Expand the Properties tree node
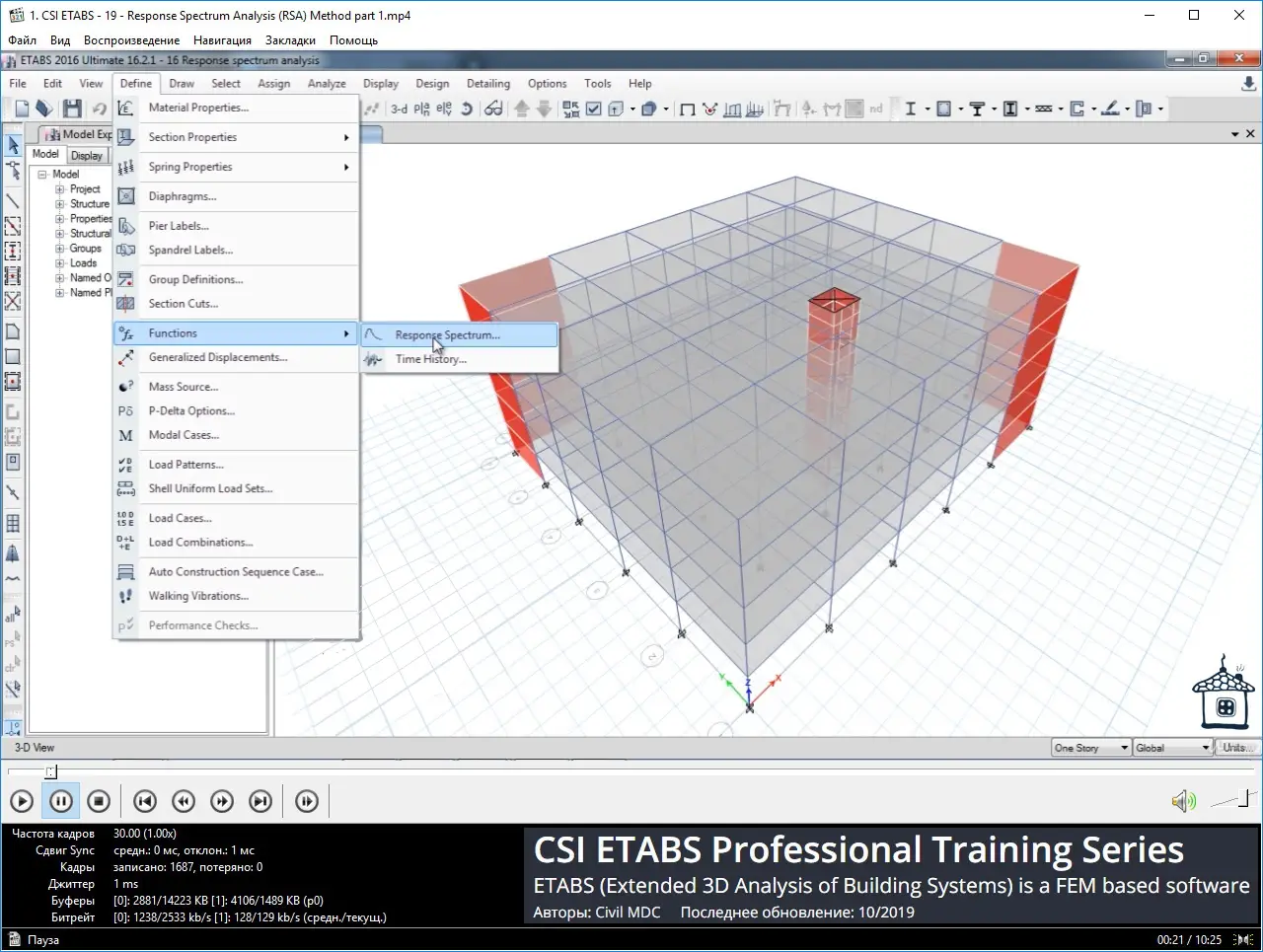 [x=59, y=219]
